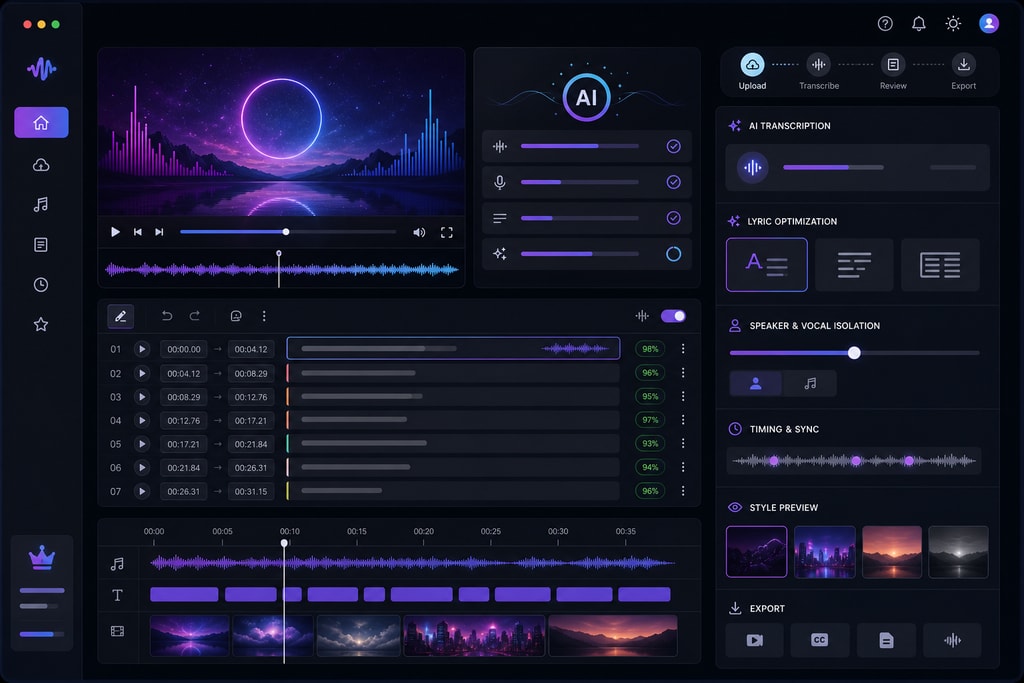Open options menu for line 03
The width and height of the screenshot is (1024, 683).
point(683,396)
